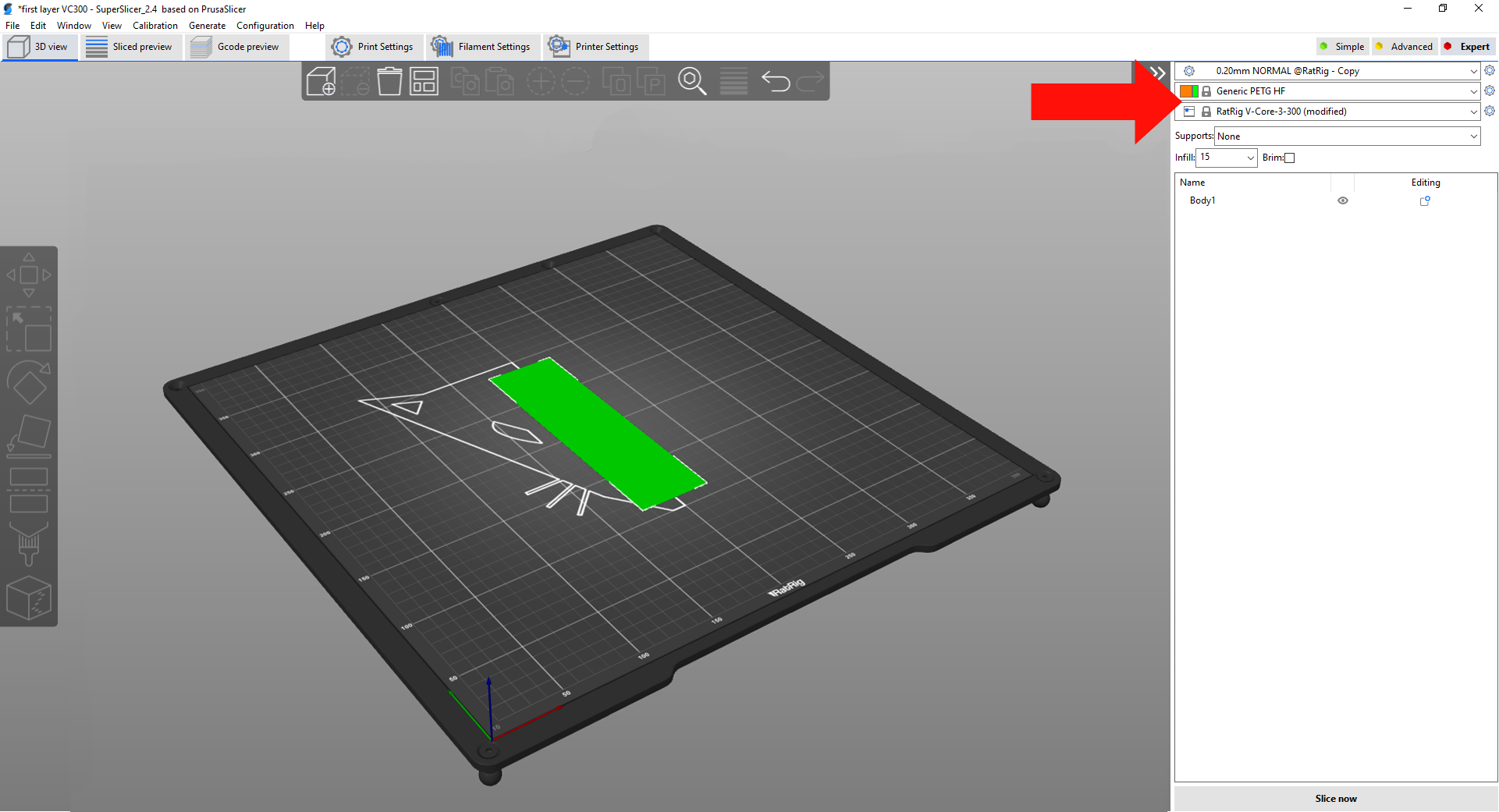
Task: Switch to the 3D view tab
Action: click(x=39, y=47)
